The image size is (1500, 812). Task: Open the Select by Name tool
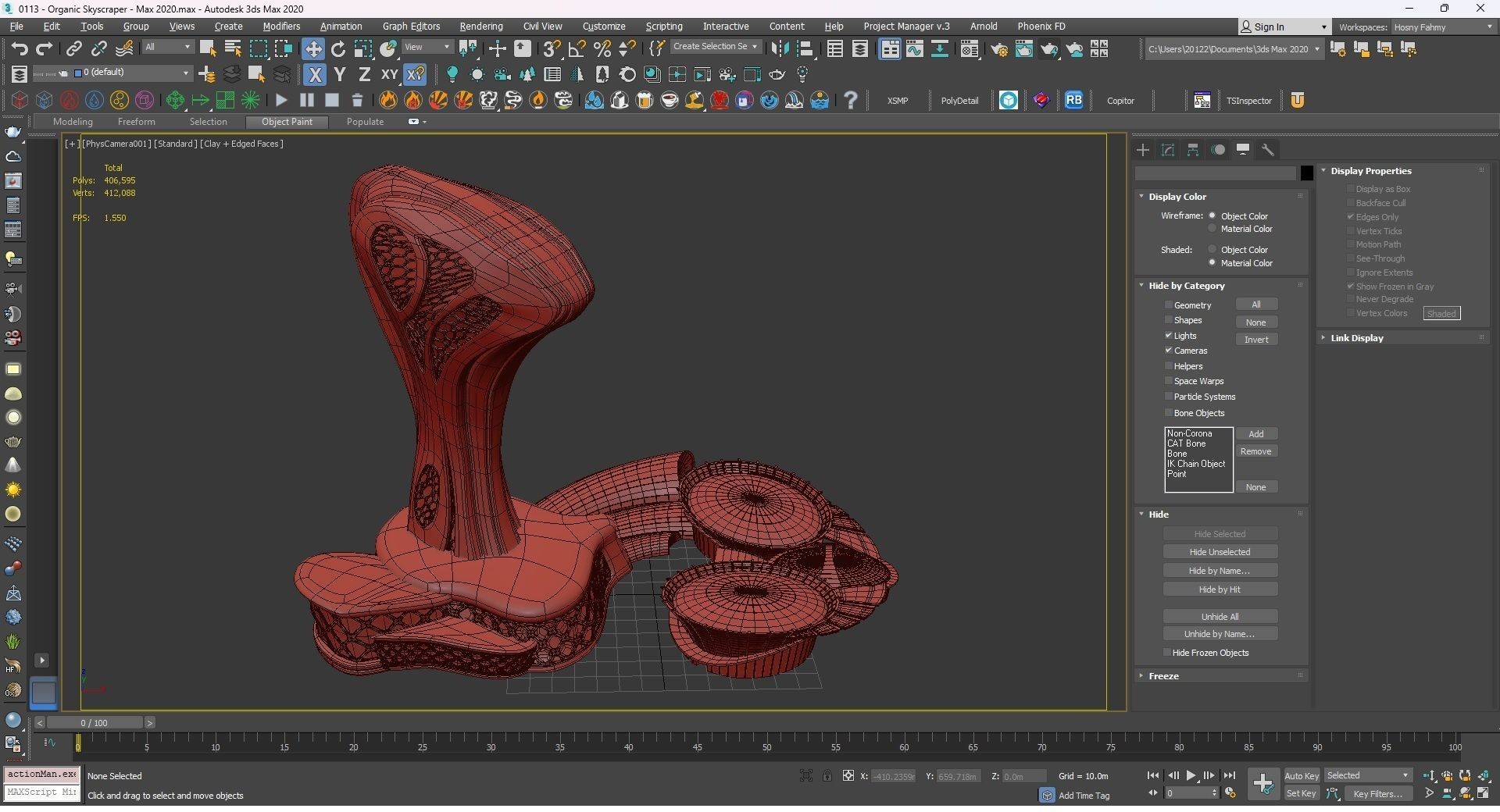tap(233, 48)
